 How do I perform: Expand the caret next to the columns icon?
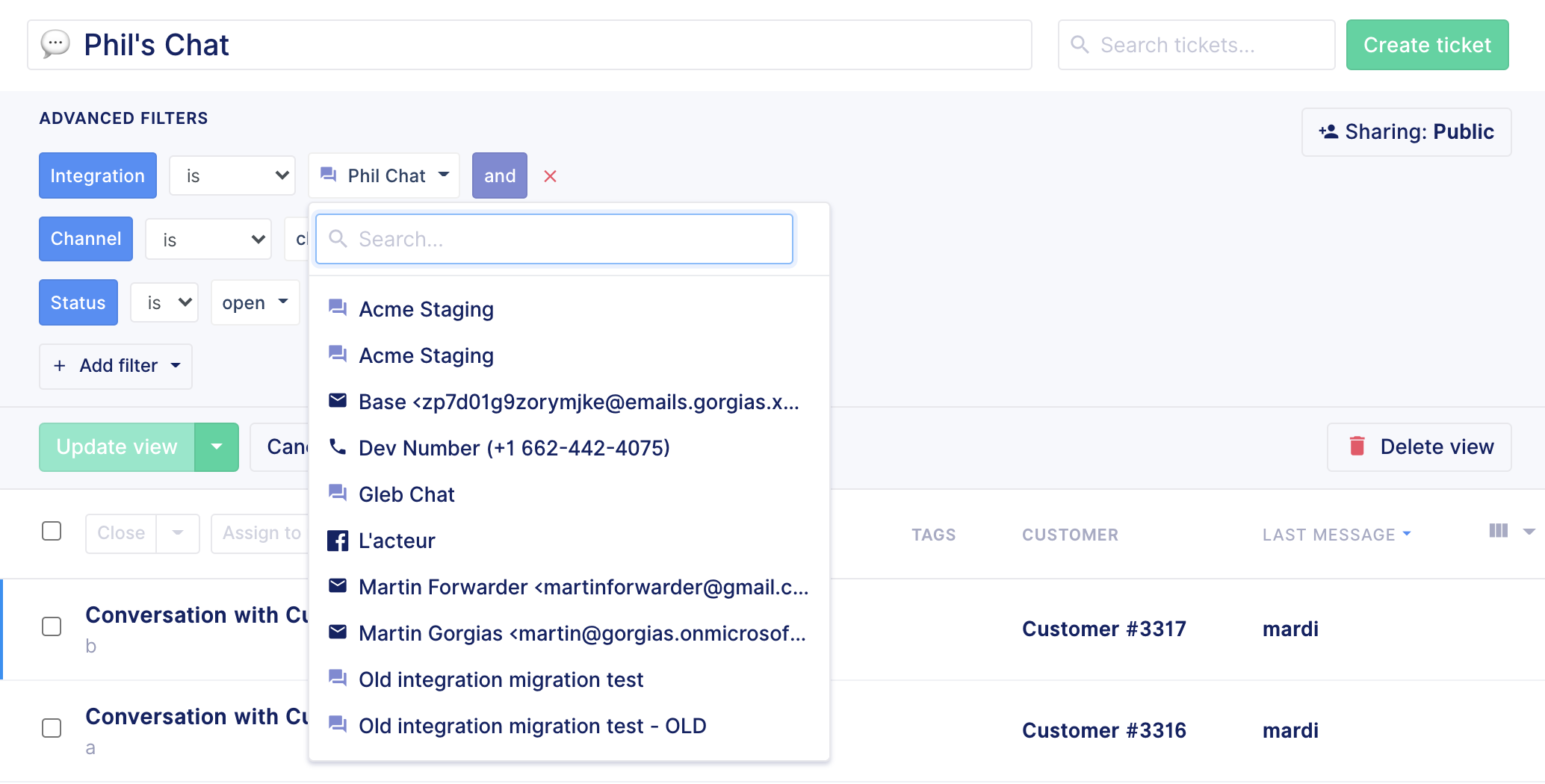click(1529, 532)
